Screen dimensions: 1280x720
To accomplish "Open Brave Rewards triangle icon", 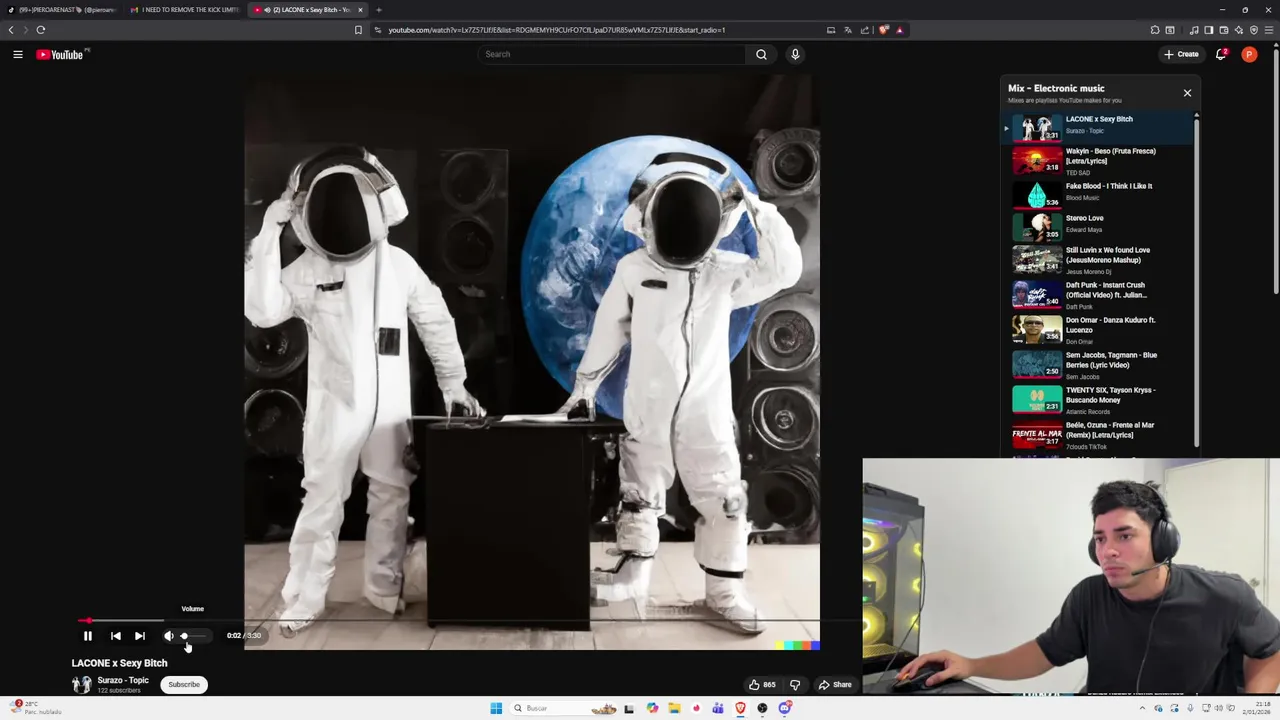I will [899, 30].
